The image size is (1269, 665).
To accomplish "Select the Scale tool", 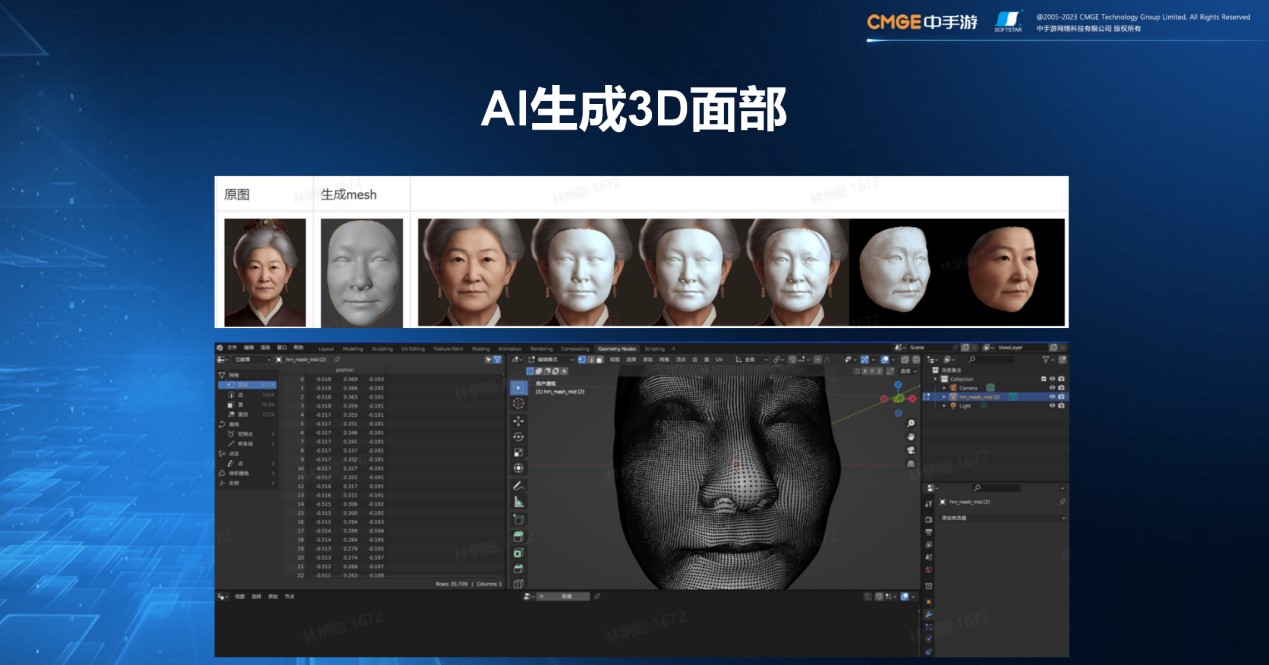I will coord(518,452).
